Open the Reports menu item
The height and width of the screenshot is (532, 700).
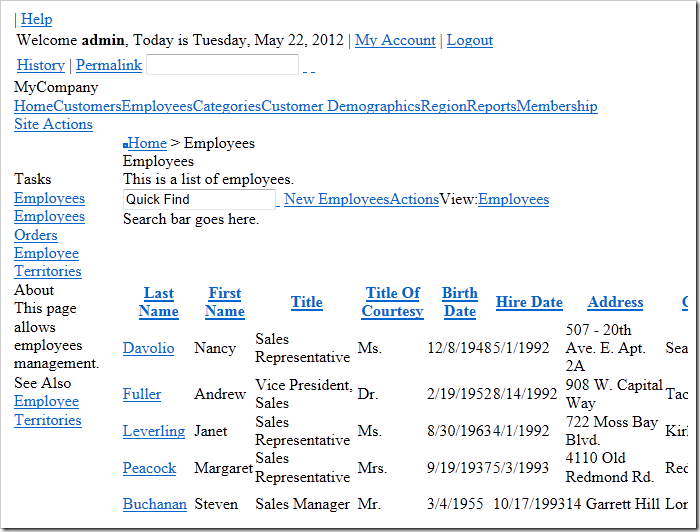coord(491,106)
